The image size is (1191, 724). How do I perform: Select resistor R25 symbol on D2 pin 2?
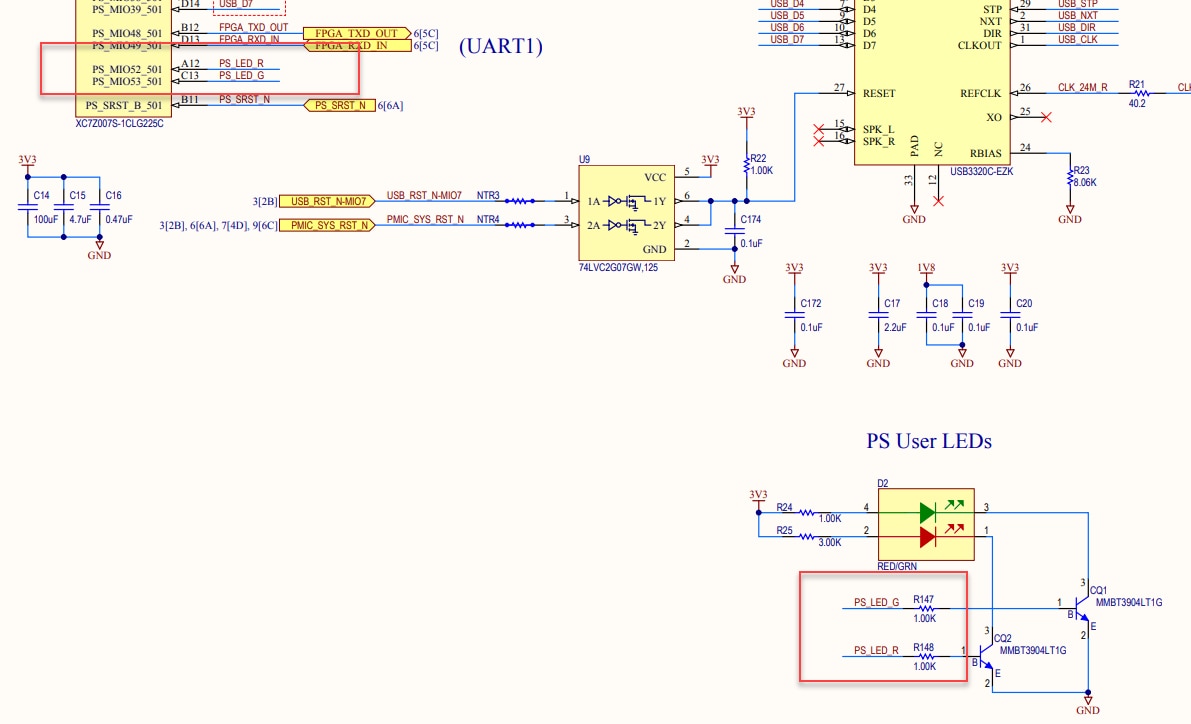(x=807, y=537)
